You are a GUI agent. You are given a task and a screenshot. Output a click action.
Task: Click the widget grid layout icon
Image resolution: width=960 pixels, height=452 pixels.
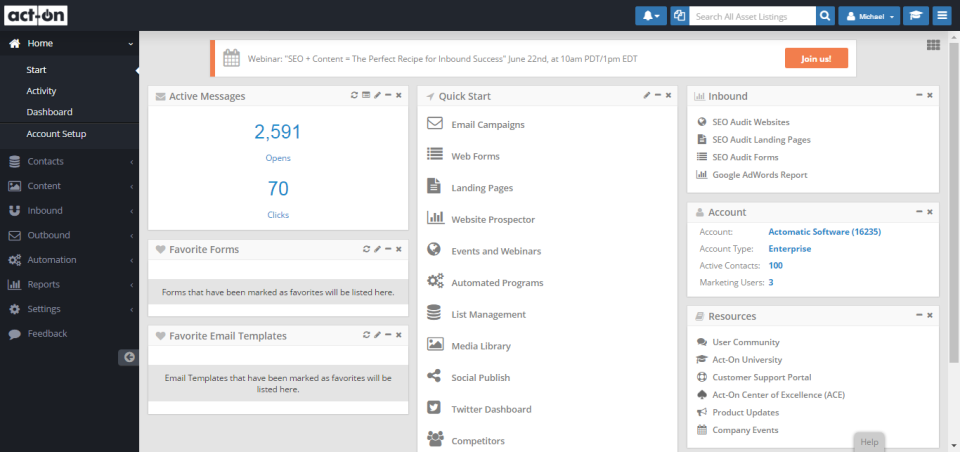pyautogui.click(x=933, y=45)
